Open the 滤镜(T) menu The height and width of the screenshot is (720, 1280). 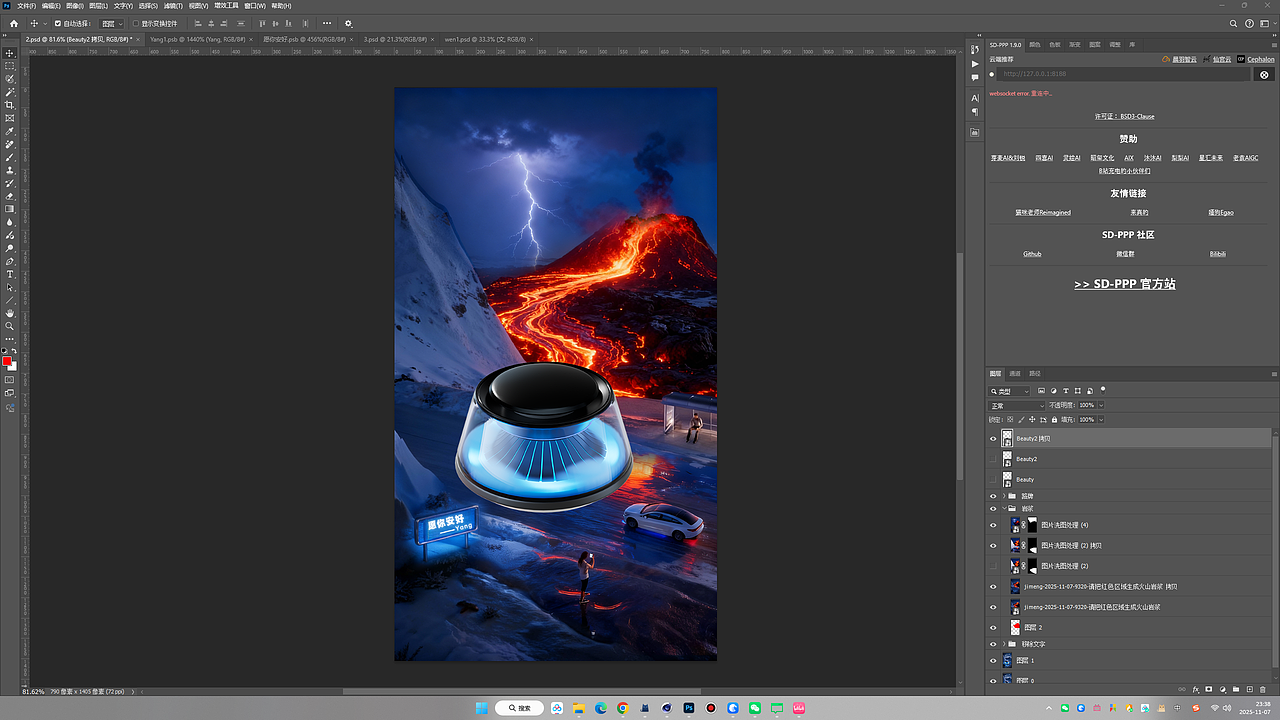(x=172, y=5)
